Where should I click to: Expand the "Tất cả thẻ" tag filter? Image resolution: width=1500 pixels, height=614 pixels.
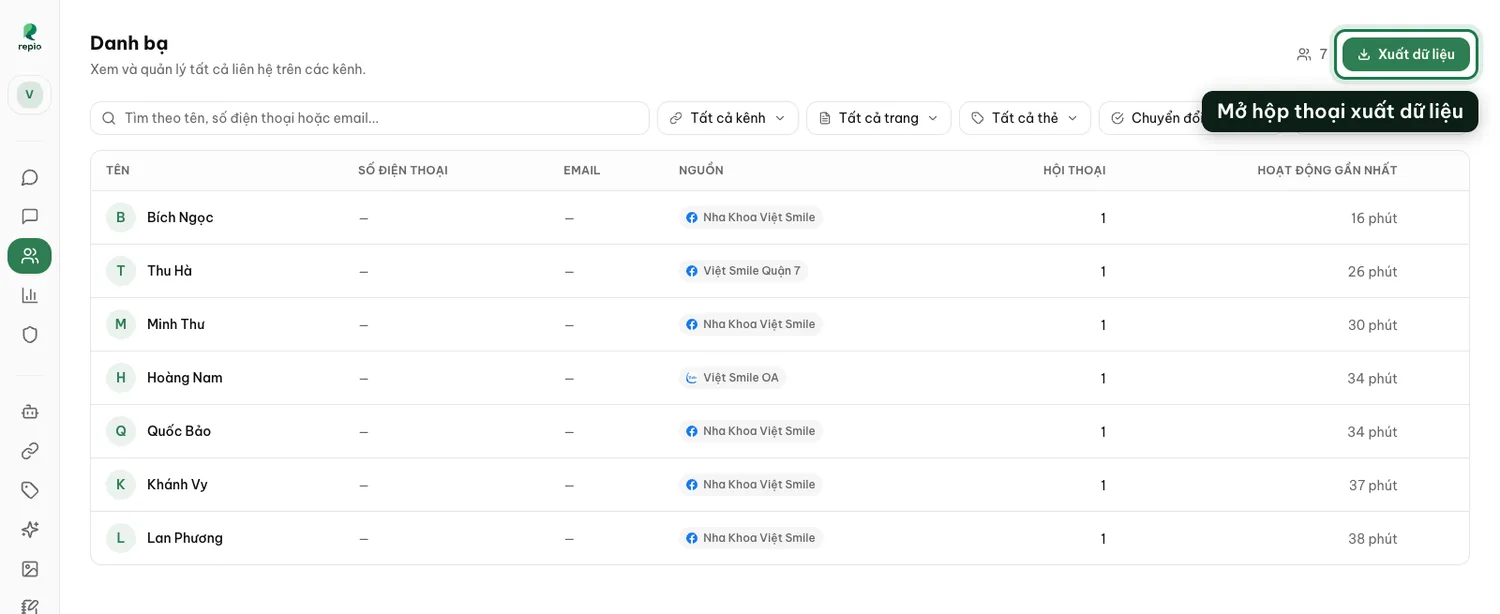coord(1025,118)
